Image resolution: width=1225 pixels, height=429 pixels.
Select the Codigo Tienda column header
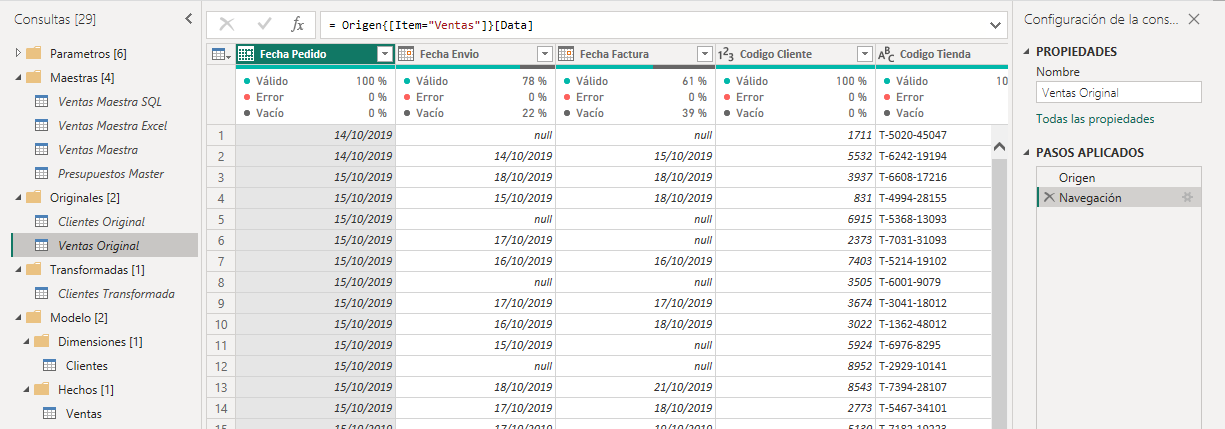(942, 54)
